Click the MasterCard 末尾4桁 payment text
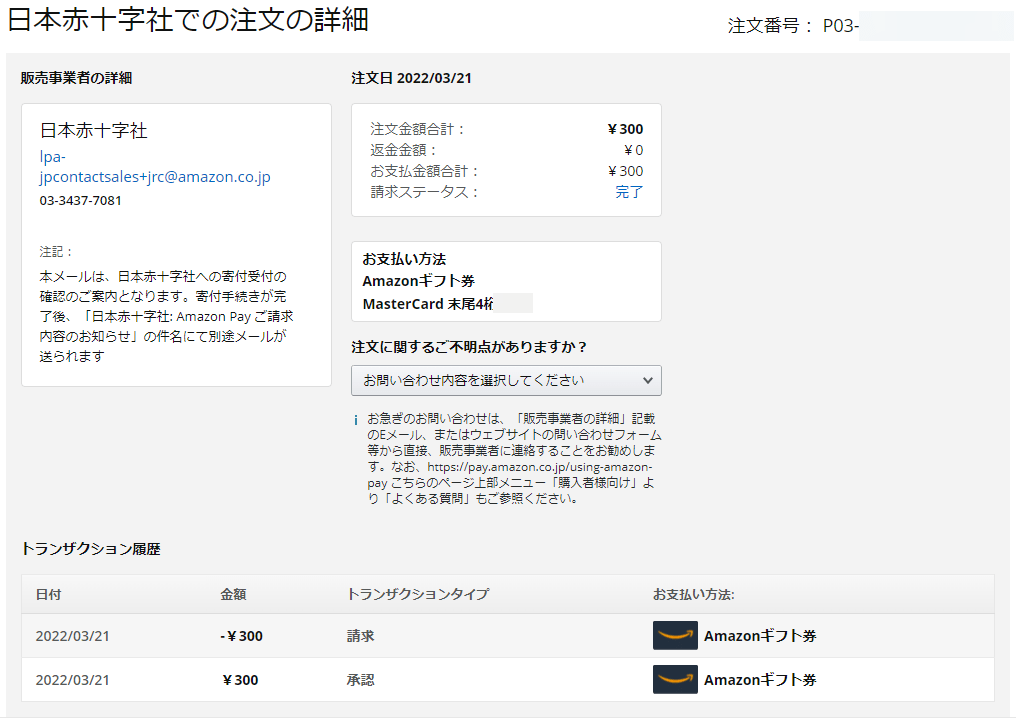This screenshot has height=721, width=1016. click(x=428, y=304)
